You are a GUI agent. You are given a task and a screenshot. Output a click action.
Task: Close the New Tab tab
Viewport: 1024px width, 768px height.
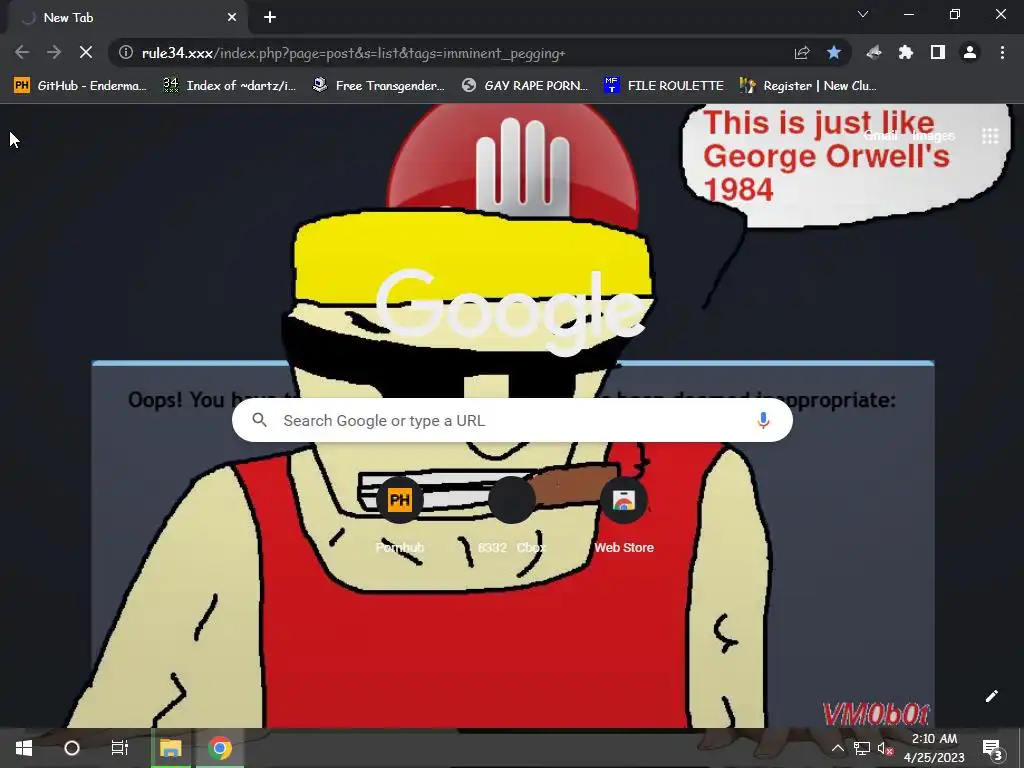(x=232, y=18)
